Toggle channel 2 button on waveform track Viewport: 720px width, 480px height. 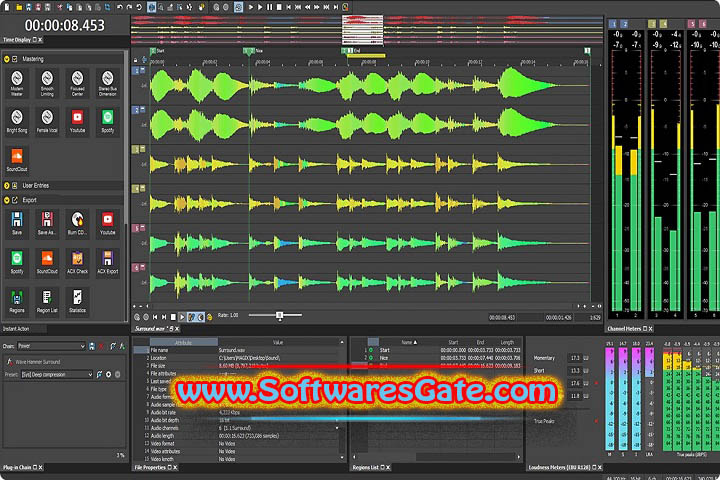click(136, 110)
